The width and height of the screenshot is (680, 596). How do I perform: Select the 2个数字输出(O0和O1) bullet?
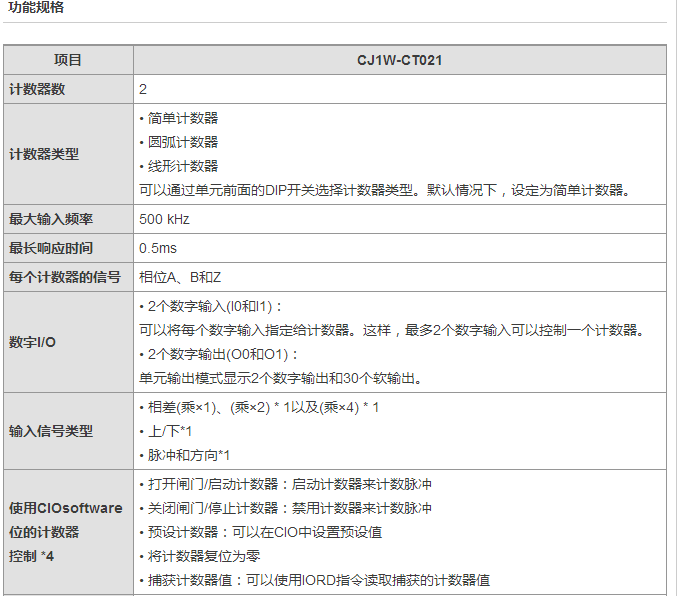click(219, 354)
